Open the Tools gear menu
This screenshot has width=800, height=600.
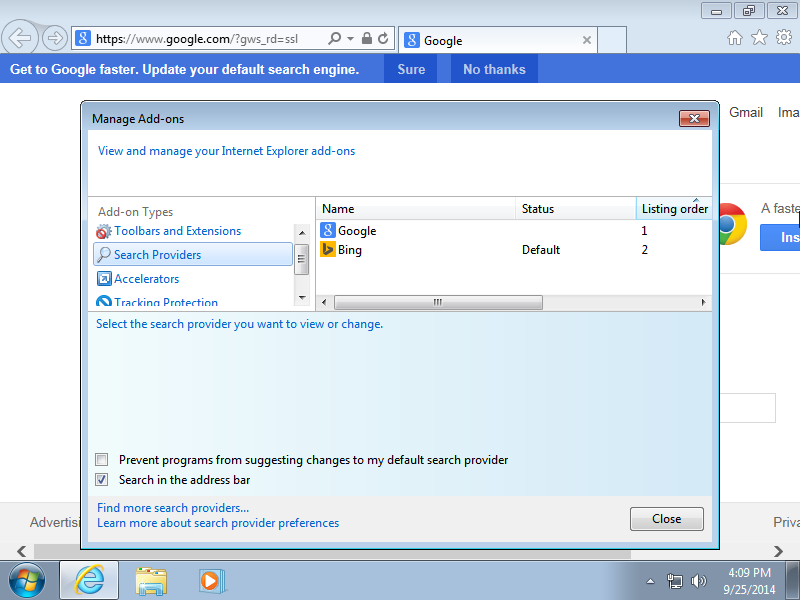(784, 37)
